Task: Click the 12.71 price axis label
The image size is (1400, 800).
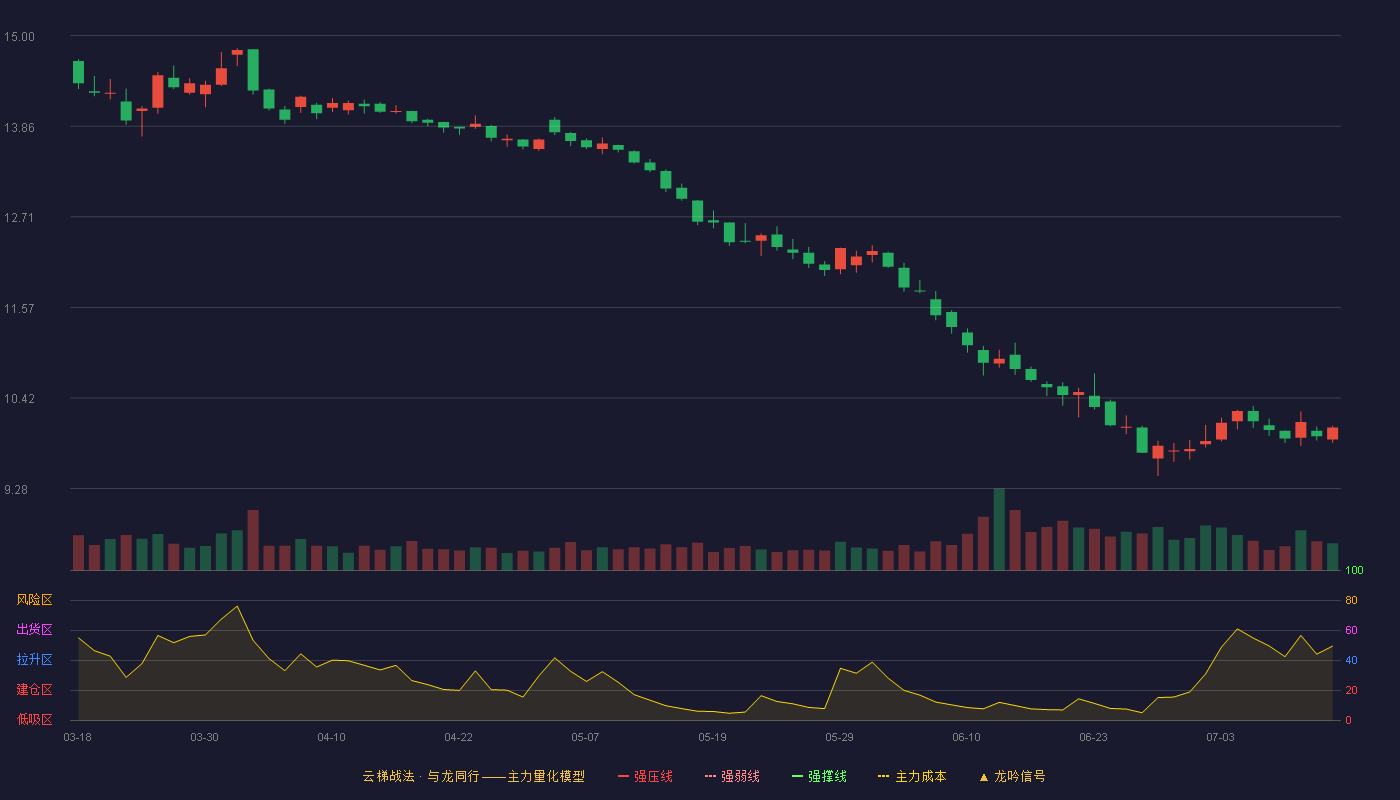Action: click(x=19, y=218)
